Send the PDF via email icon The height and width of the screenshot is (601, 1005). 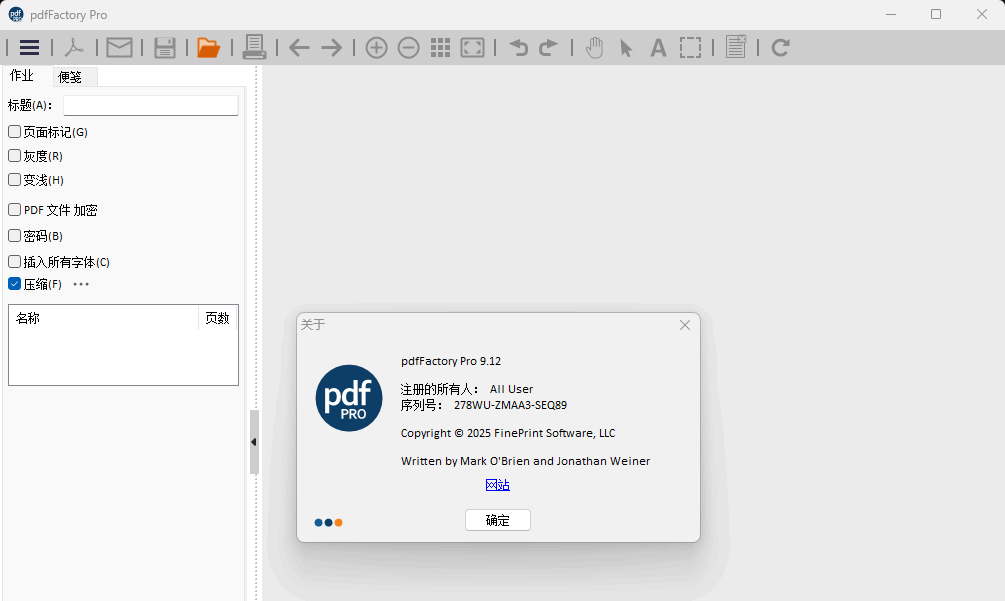click(120, 48)
